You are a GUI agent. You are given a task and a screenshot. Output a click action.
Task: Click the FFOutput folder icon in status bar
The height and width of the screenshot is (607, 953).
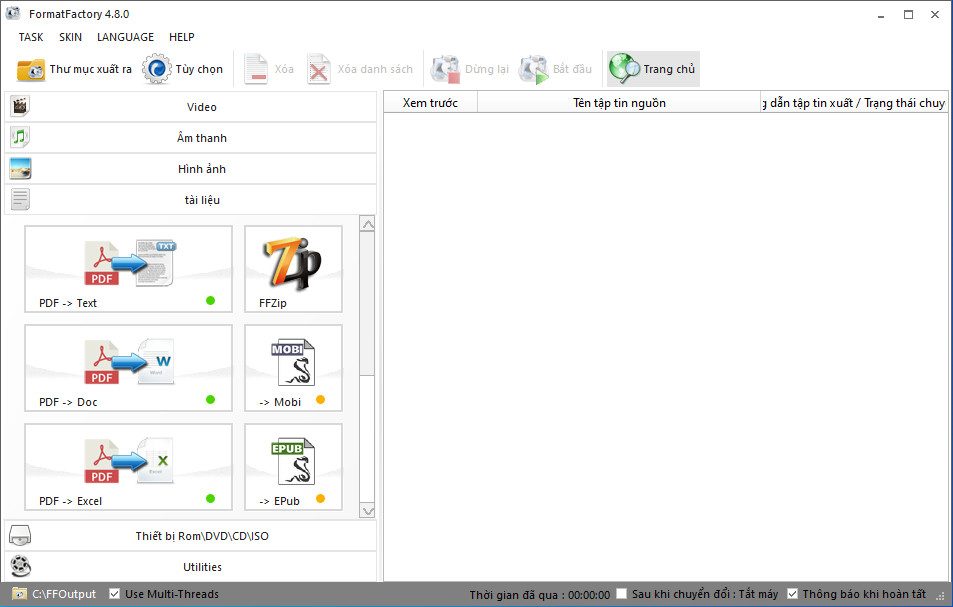[x=19, y=594]
